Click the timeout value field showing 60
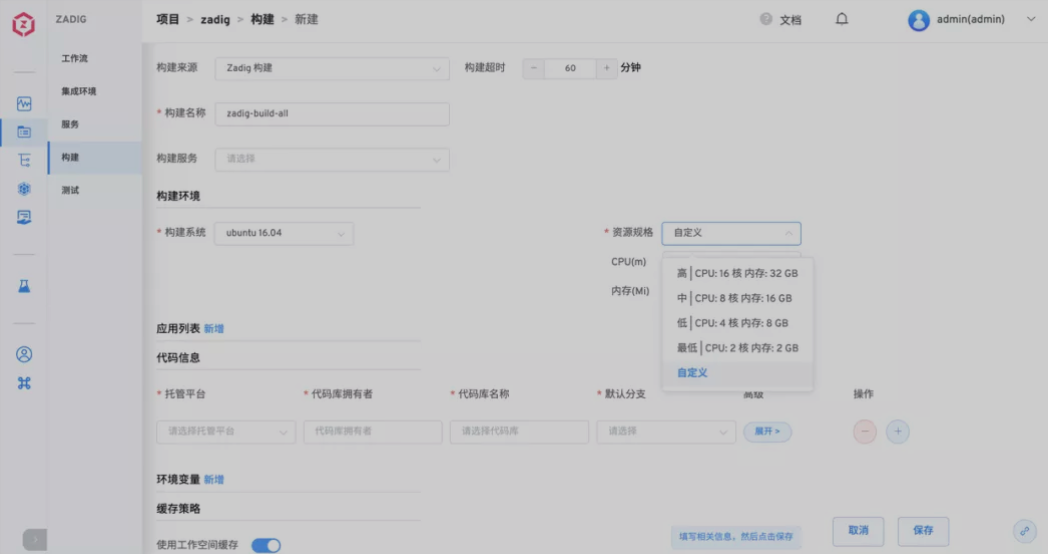The height and width of the screenshot is (554, 1048). click(x=570, y=68)
